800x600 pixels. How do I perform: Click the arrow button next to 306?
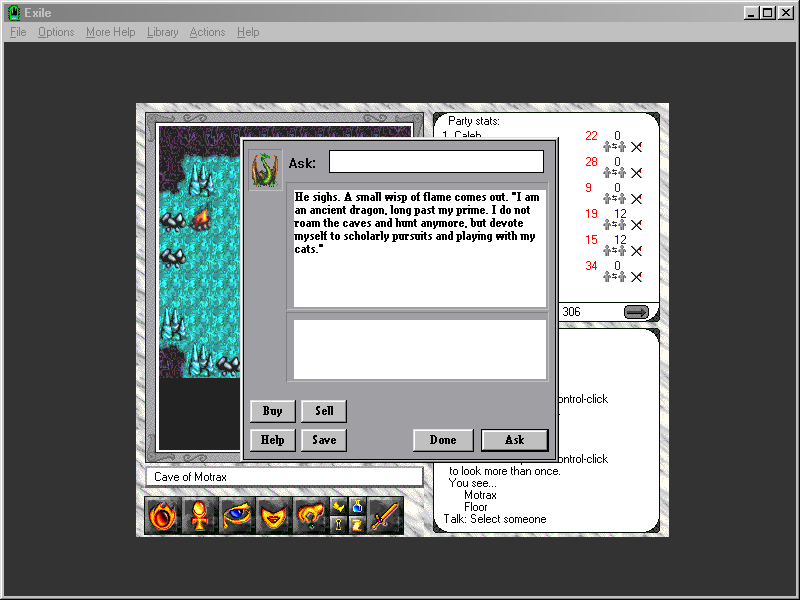tap(636, 312)
